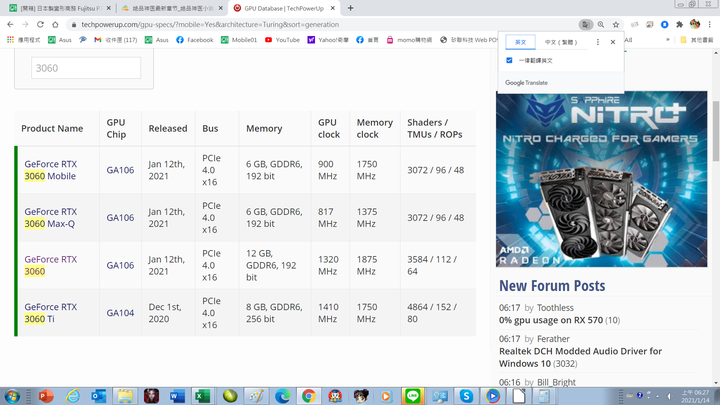This screenshot has width=720, height=405.
Task: Open PowerPoint from the taskbar
Action: (46, 396)
